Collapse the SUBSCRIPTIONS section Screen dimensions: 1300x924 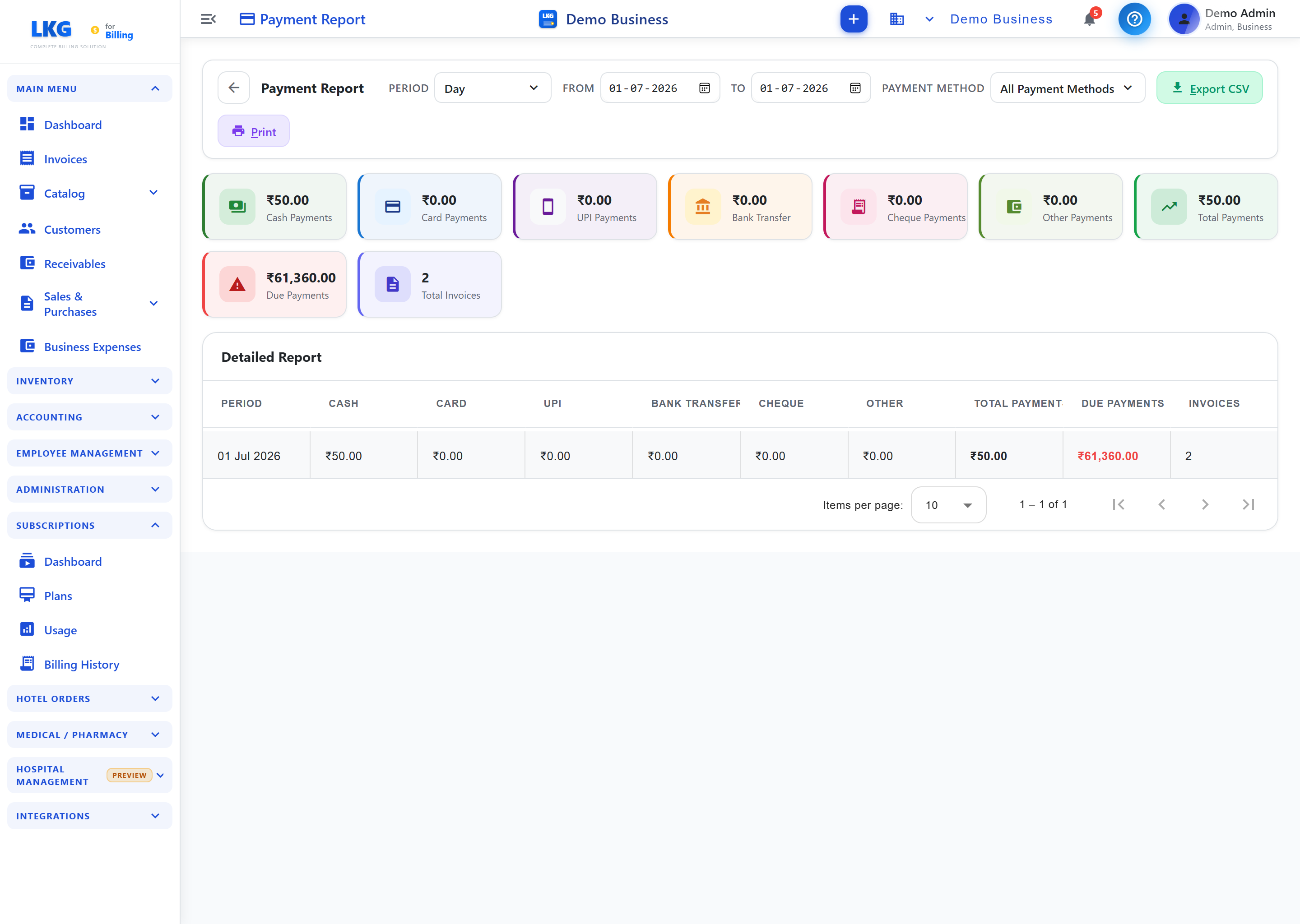(x=89, y=526)
